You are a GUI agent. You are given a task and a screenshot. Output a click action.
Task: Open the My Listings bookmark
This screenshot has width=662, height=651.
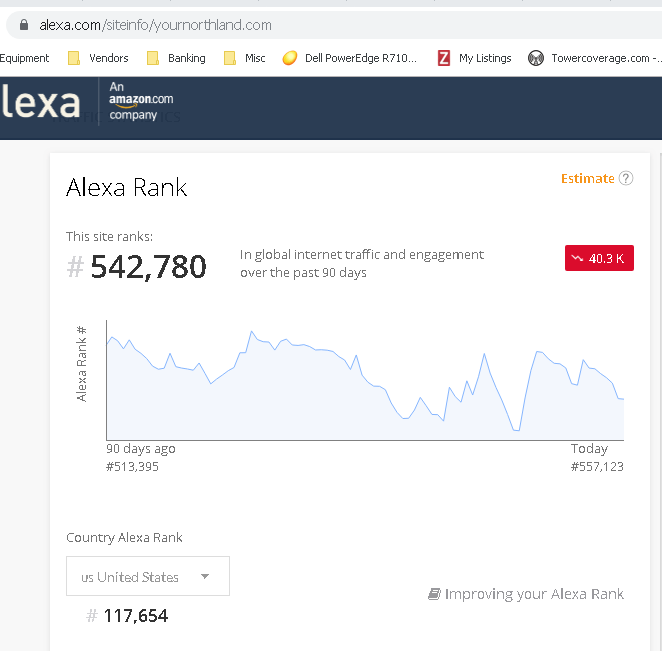(x=475, y=58)
